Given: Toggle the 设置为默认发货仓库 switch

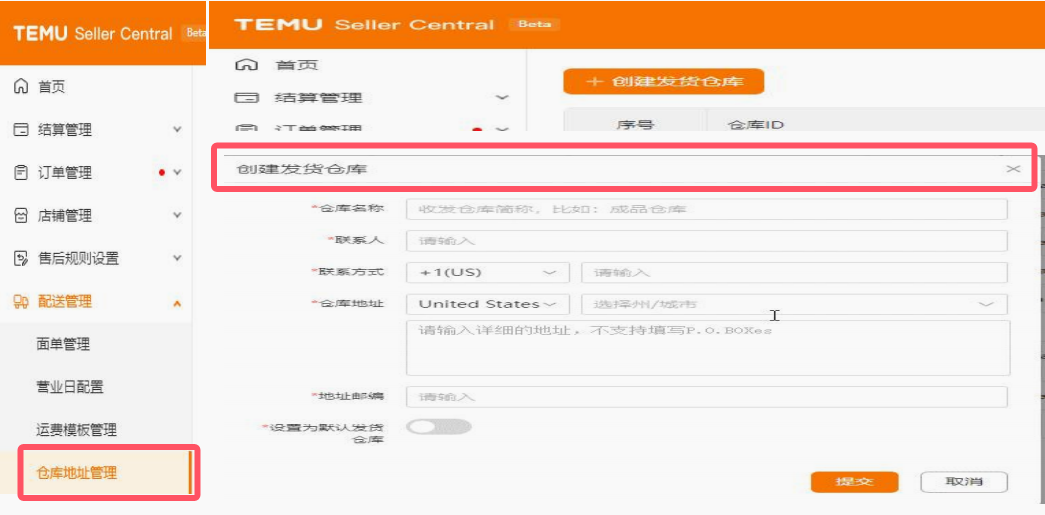Looking at the screenshot, I should (x=439, y=426).
